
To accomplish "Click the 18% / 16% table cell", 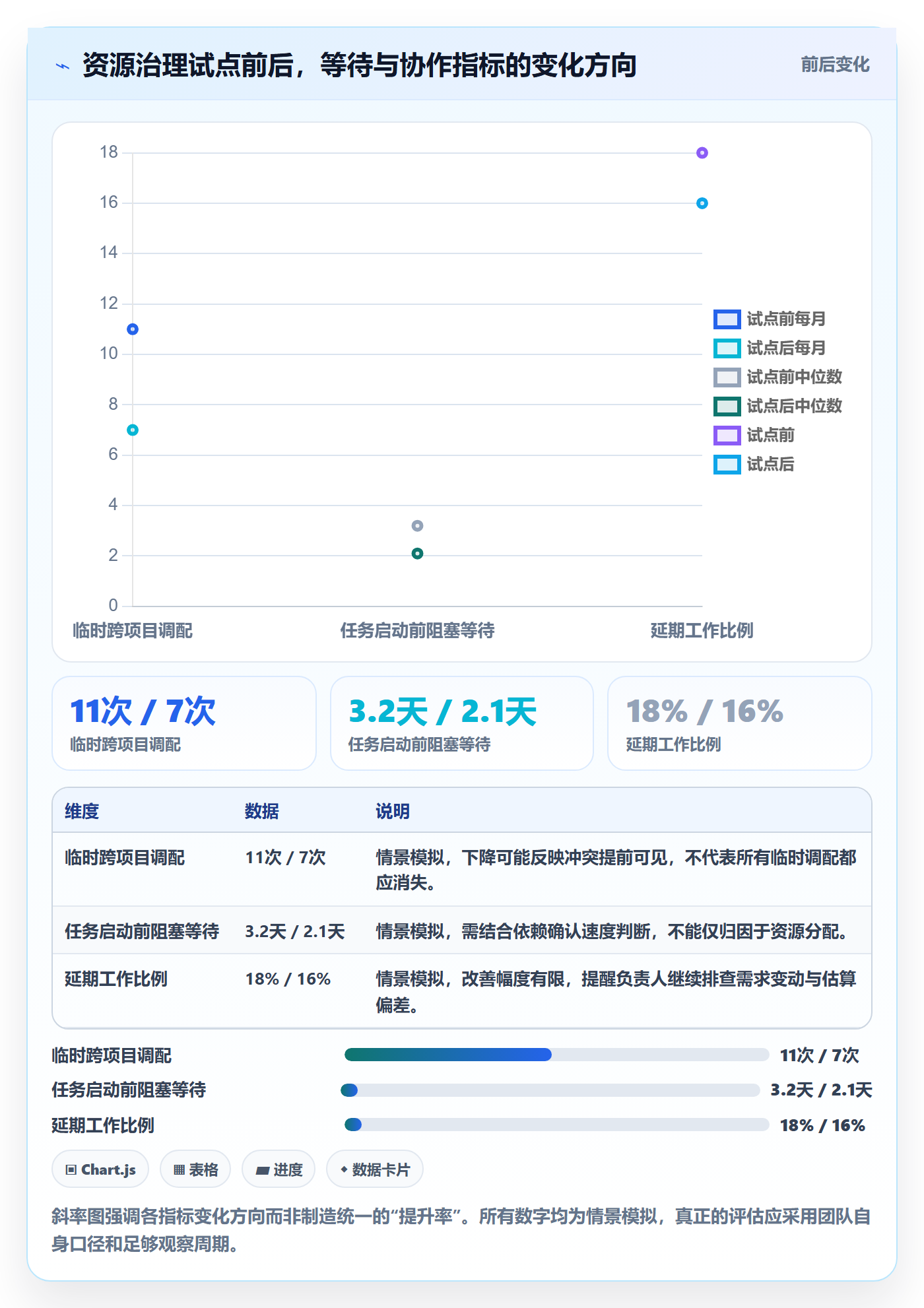I will 288,979.
